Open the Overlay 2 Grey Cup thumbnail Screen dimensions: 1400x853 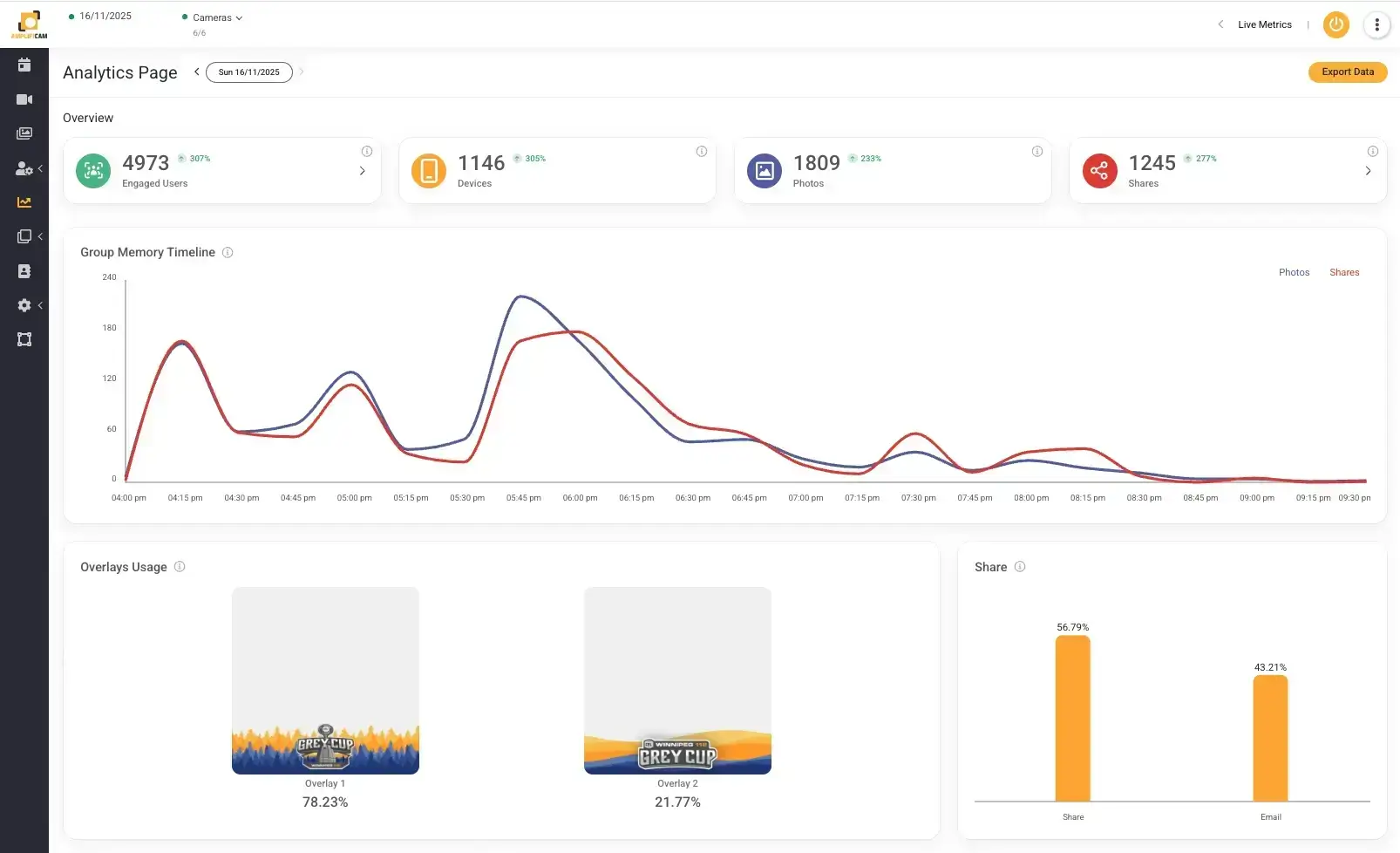click(x=677, y=680)
